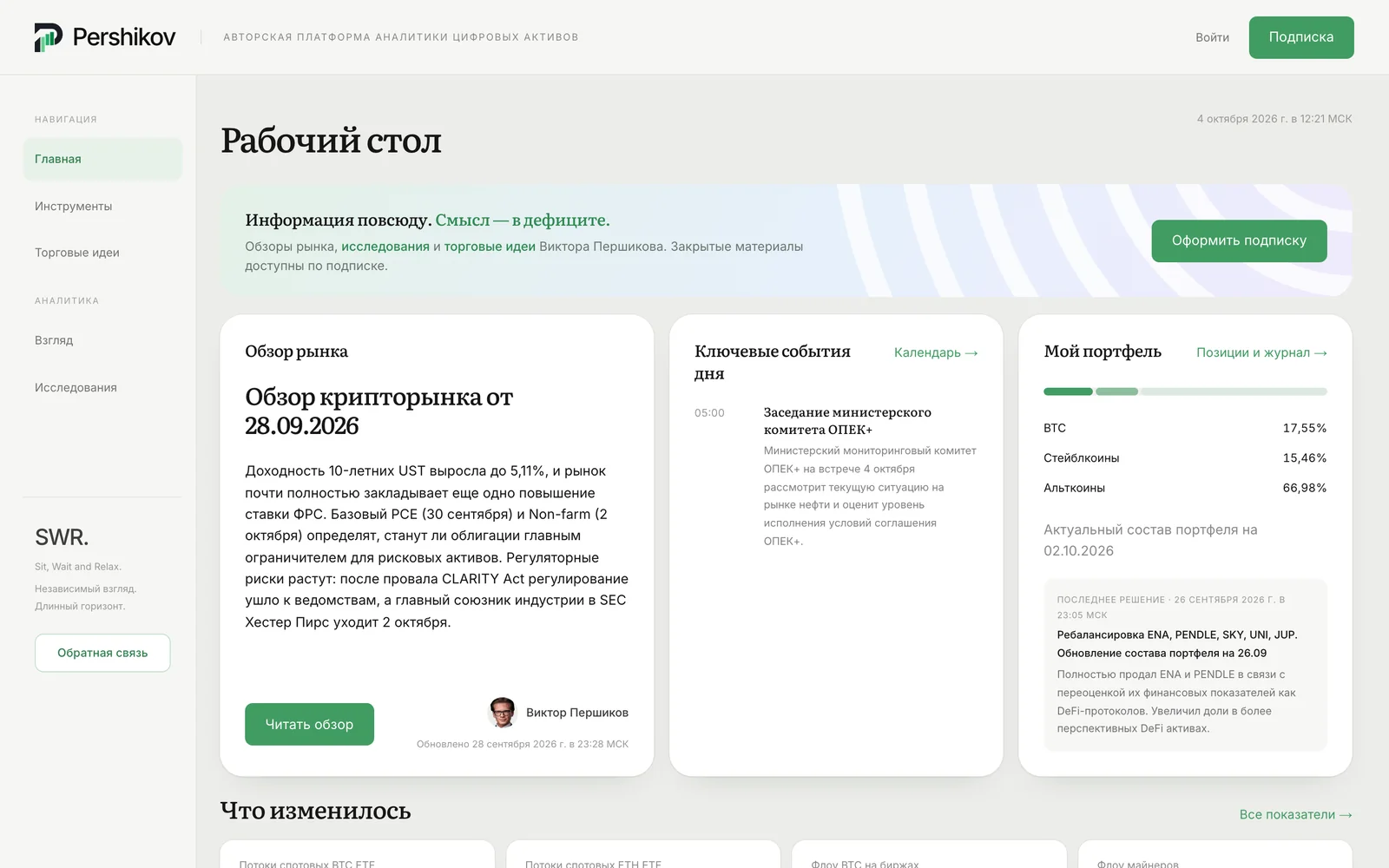1389x868 pixels.
Task: Open the Взгляд analytics page
Action: click(102, 340)
